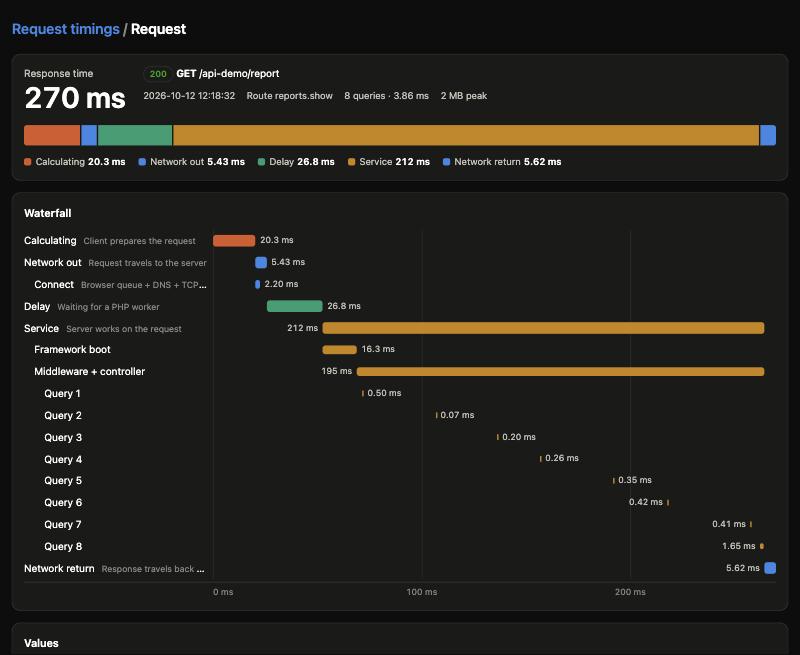This screenshot has width=800, height=655.
Task: Click the Waterfall section heading
Action: (x=47, y=213)
